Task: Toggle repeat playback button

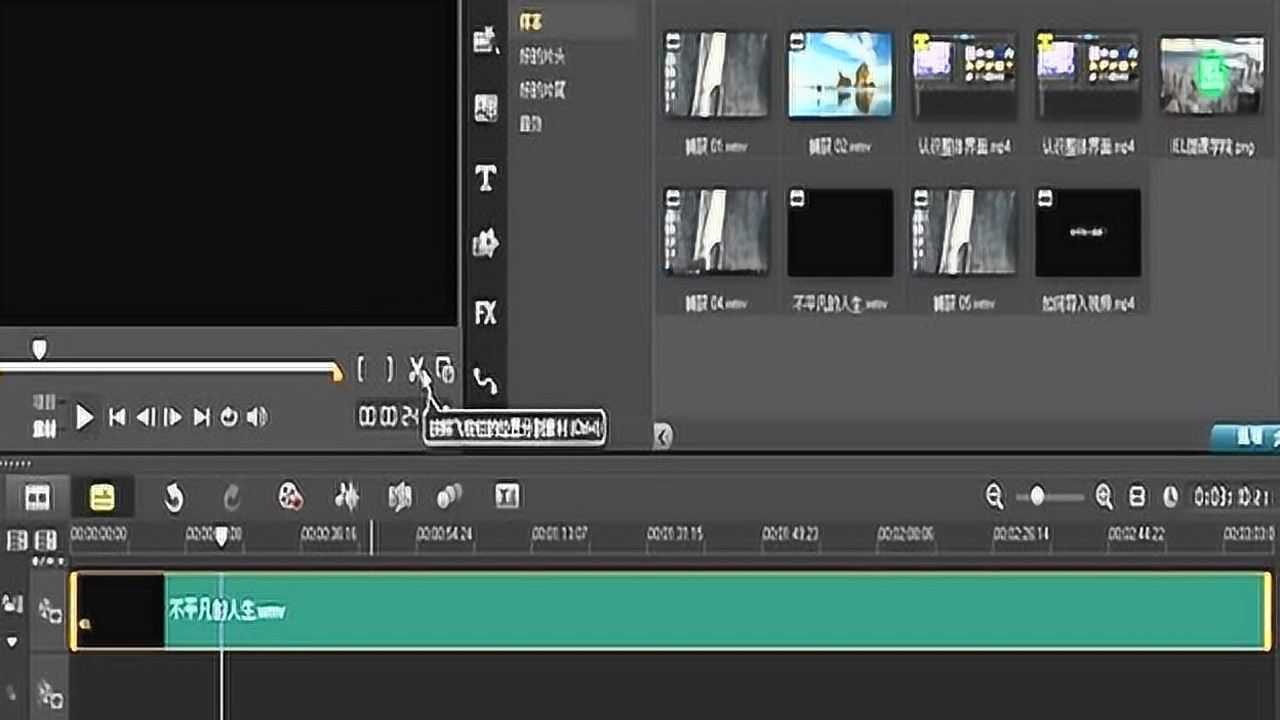Action: click(229, 417)
